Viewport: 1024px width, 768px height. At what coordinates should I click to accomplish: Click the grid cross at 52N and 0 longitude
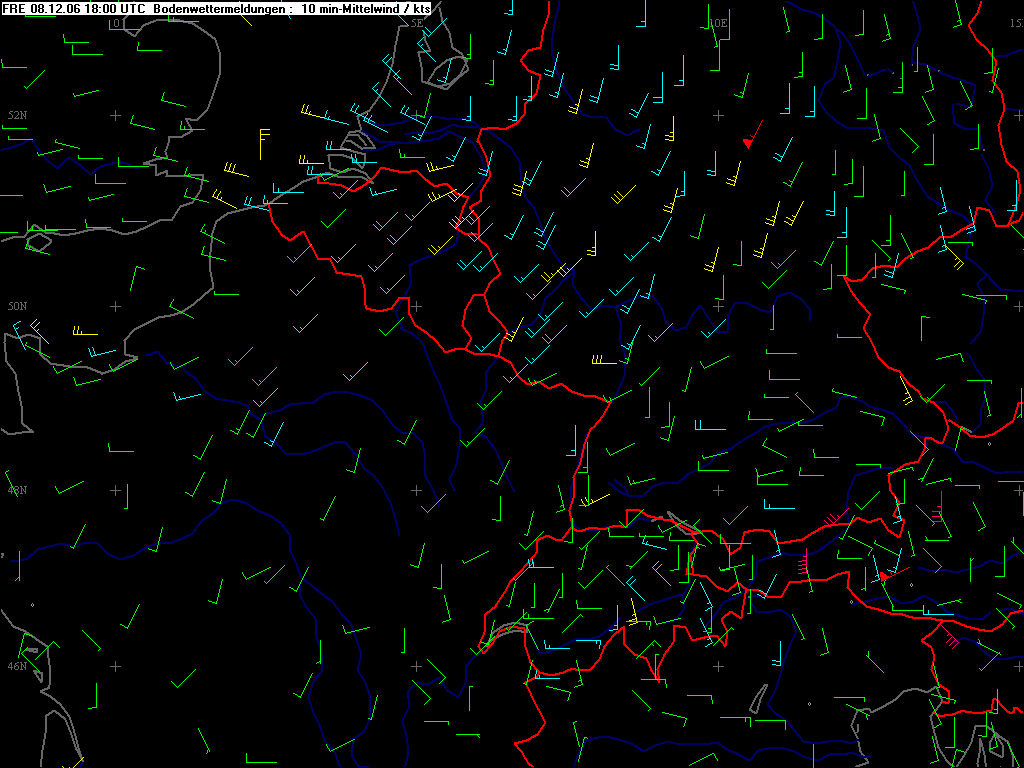[x=115, y=116]
